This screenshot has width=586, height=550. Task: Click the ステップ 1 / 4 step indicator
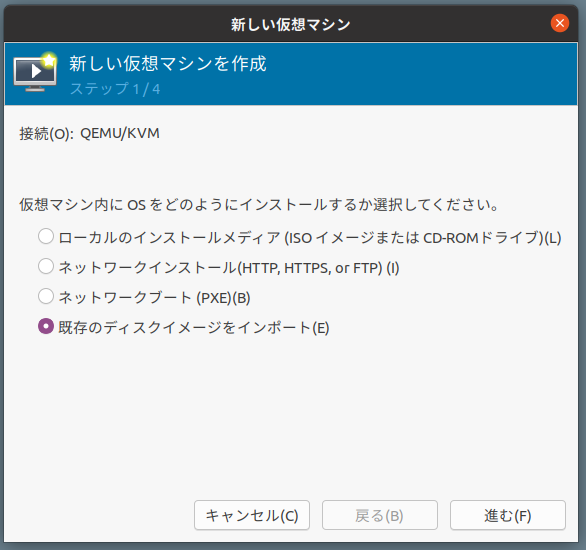point(115,89)
